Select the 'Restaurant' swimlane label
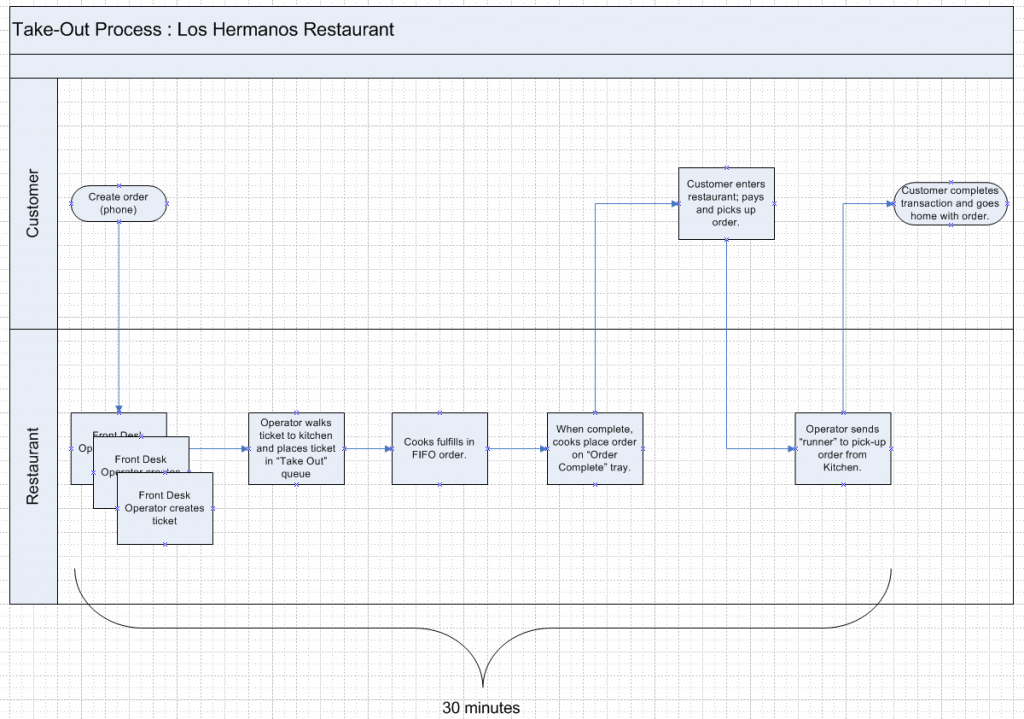 point(34,466)
